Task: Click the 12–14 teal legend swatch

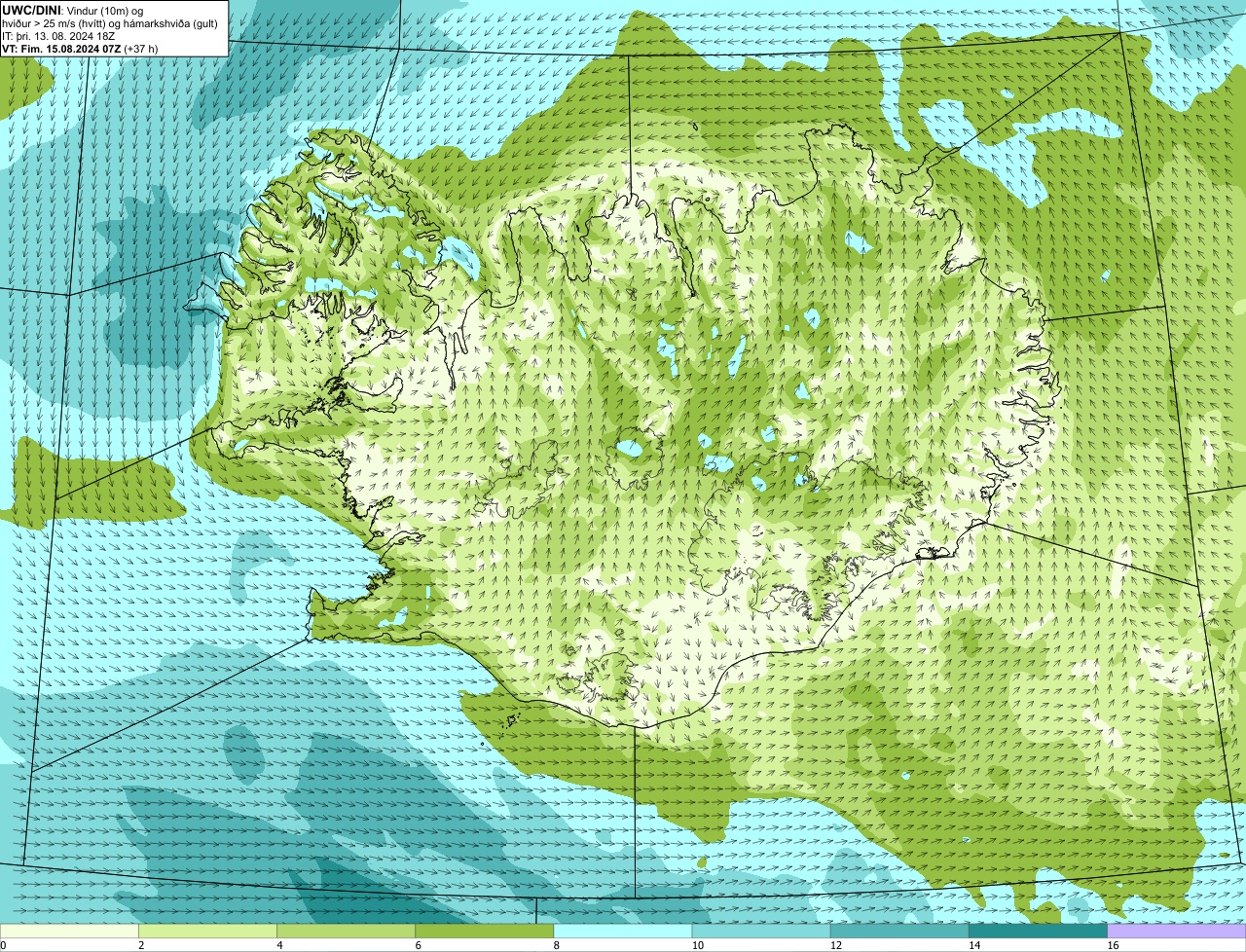Action: 899,931
